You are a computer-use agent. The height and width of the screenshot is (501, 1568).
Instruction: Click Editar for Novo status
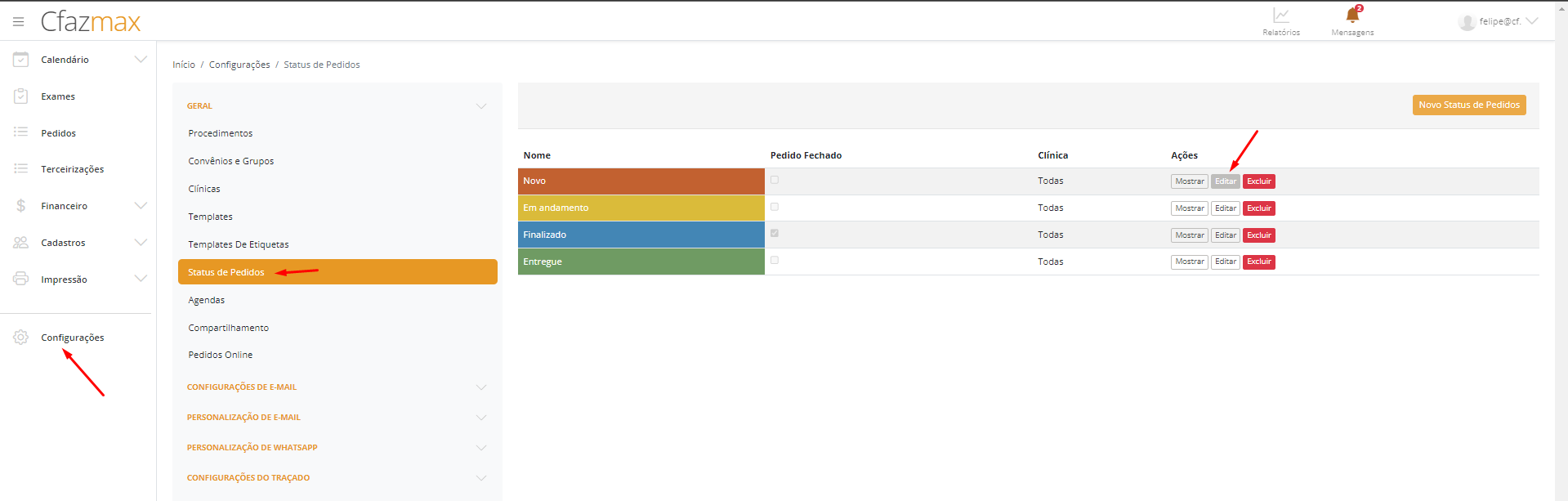coord(1226,181)
